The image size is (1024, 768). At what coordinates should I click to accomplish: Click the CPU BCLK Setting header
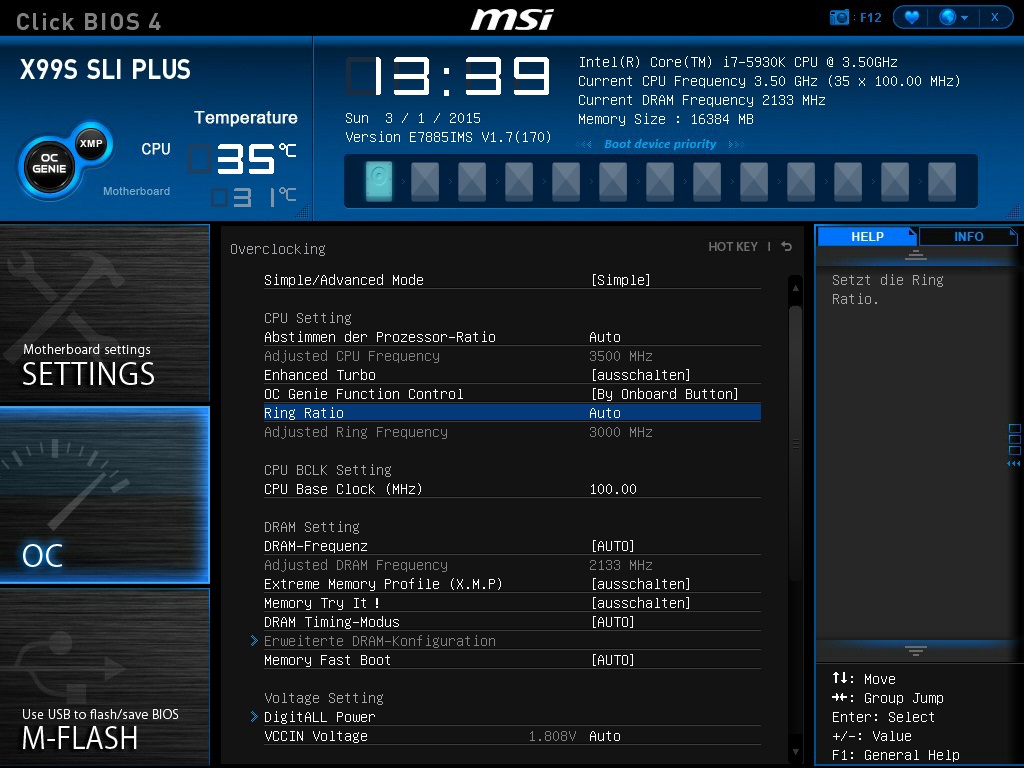pos(327,470)
